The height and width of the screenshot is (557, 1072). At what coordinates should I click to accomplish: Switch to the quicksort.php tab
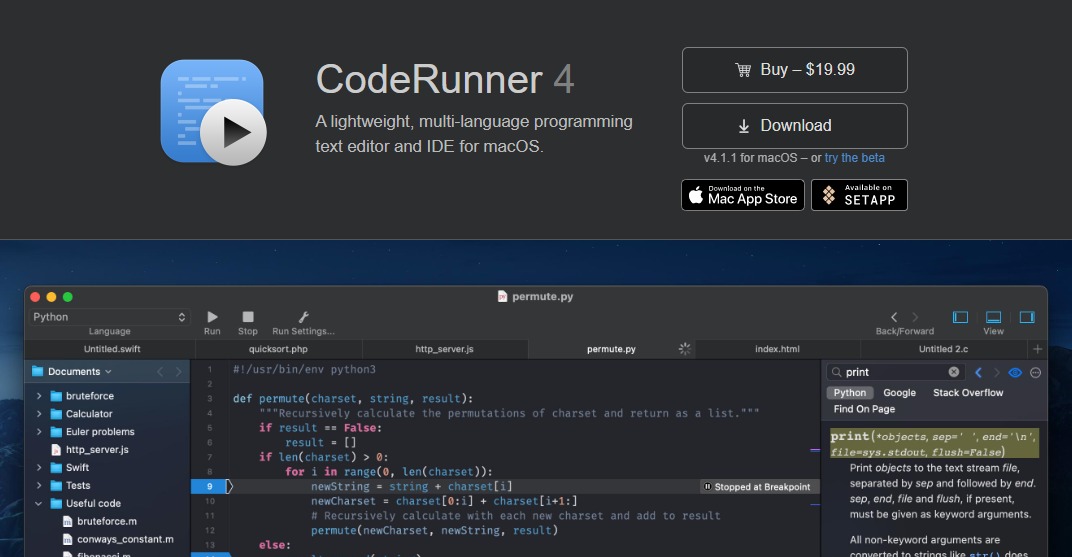coord(278,349)
